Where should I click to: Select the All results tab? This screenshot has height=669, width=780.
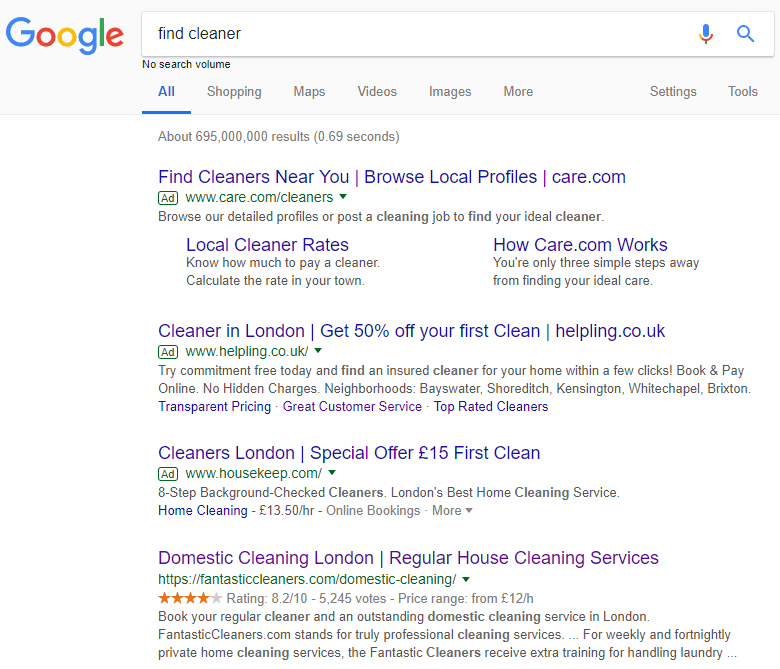166,92
